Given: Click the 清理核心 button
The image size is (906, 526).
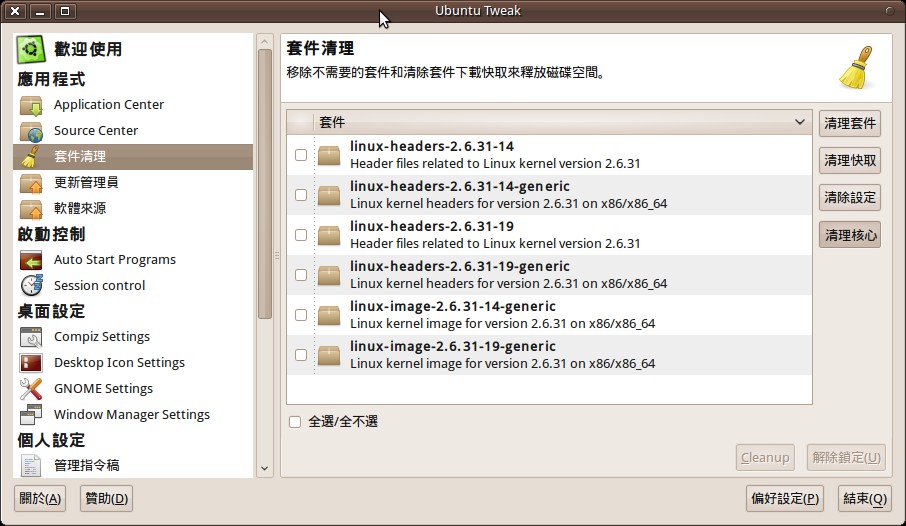Looking at the screenshot, I should click(x=849, y=235).
